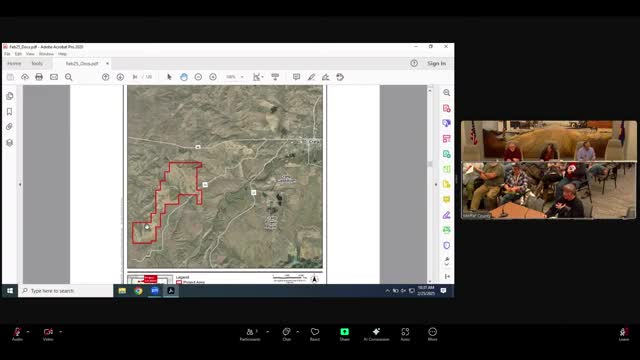The width and height of the screenshot is (640, 360).
Task: Click the Print icon in Acrobat toolbar
Action: pos(39,77)
